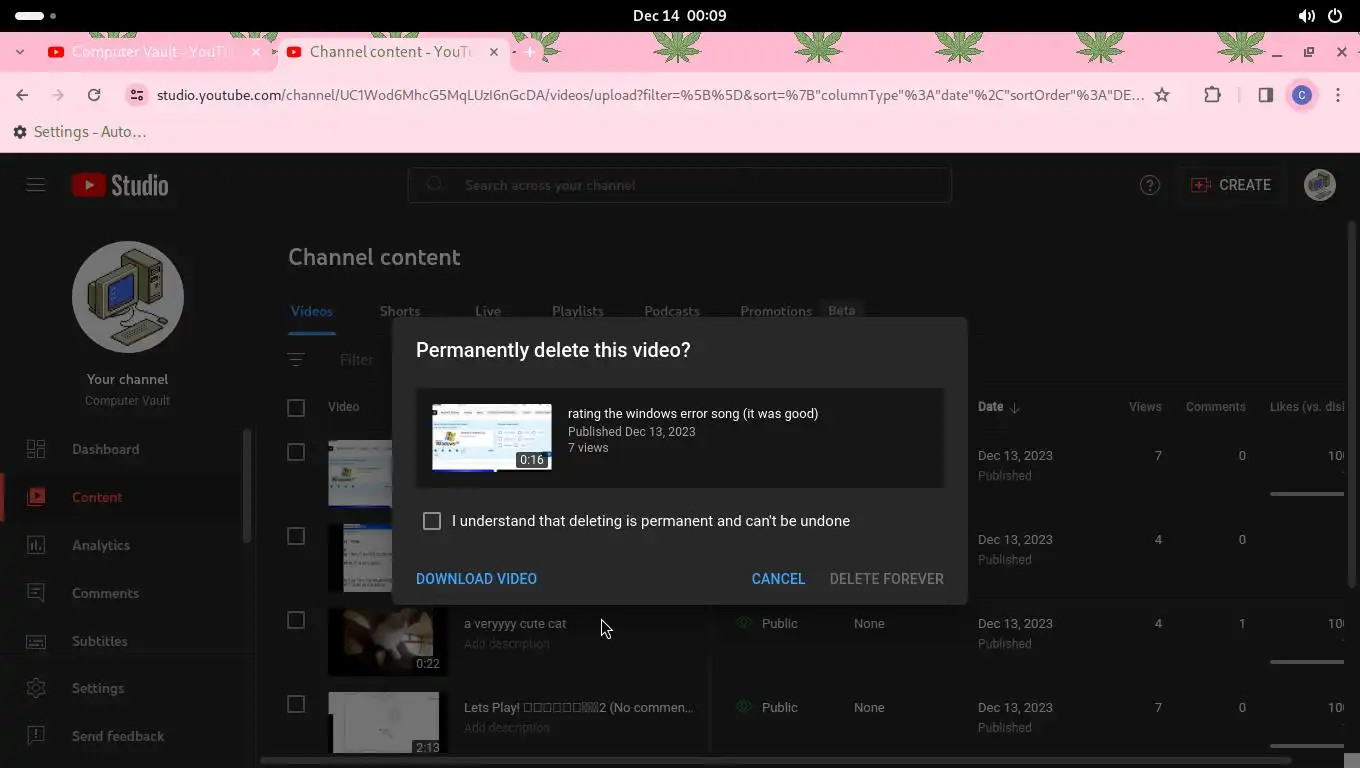
Task: Click the CREATE button
Action: (1231, 185)
